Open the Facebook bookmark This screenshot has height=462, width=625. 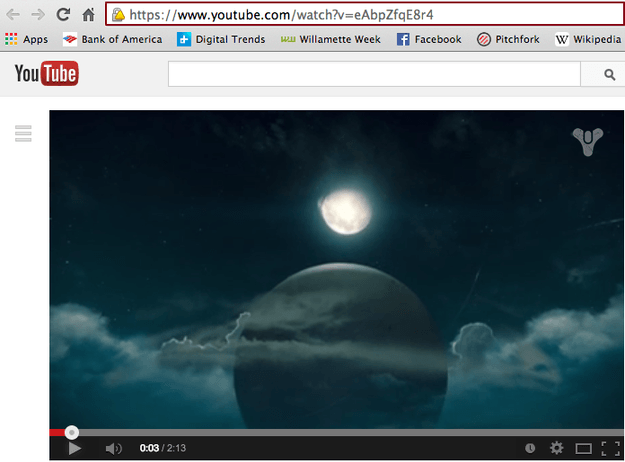click(x=429, y=39)
